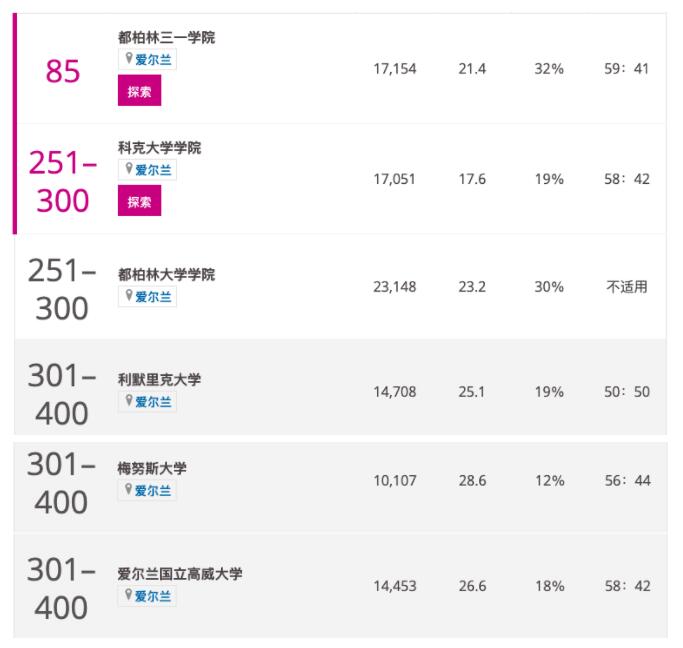The image size is (683, 648).
Task: Click location pin icon under 都柏林三一学院
Action: (128, 60)
